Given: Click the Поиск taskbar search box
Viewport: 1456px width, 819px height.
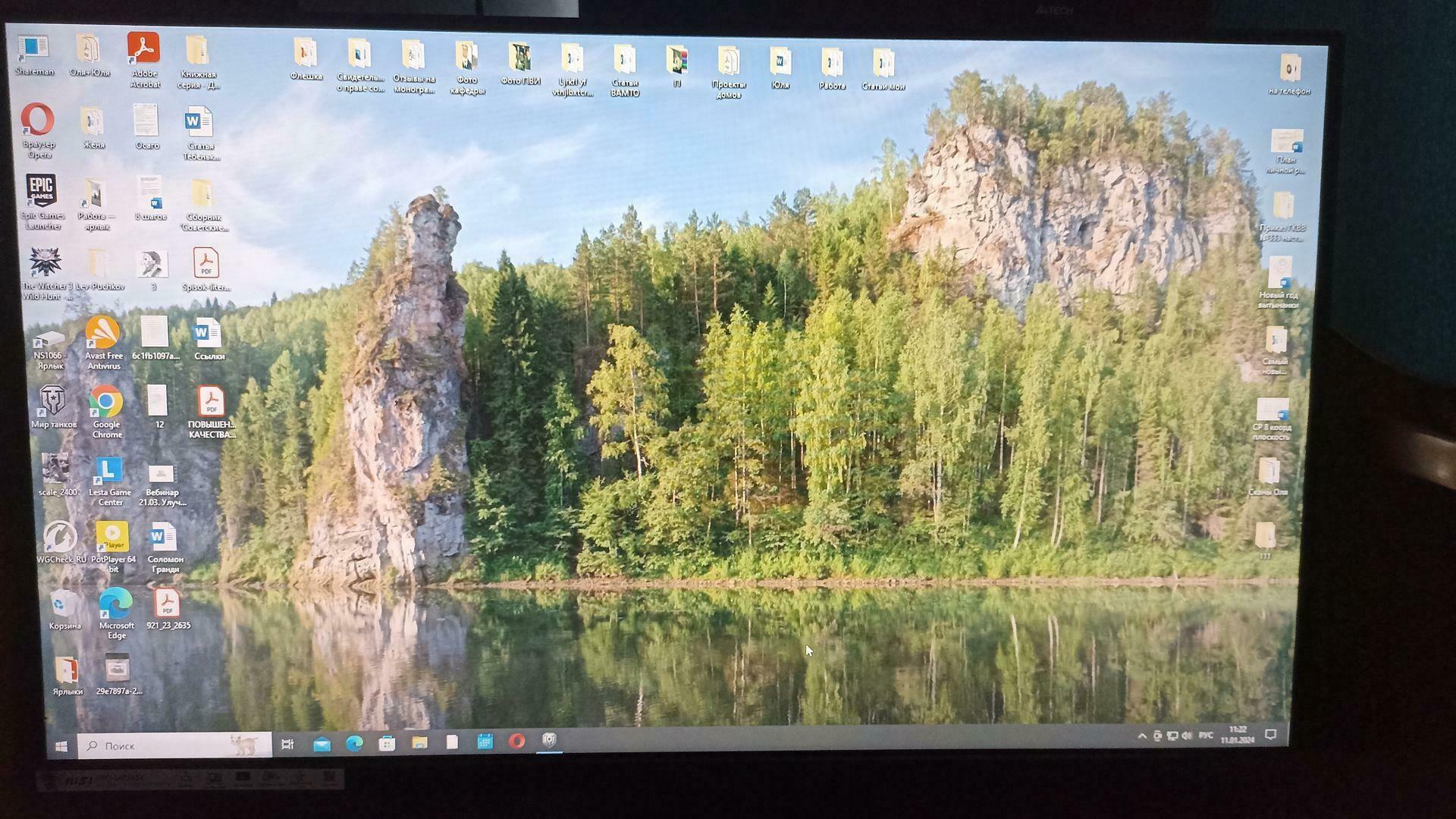Looking at the screenshot, I should tap(174, 745).
